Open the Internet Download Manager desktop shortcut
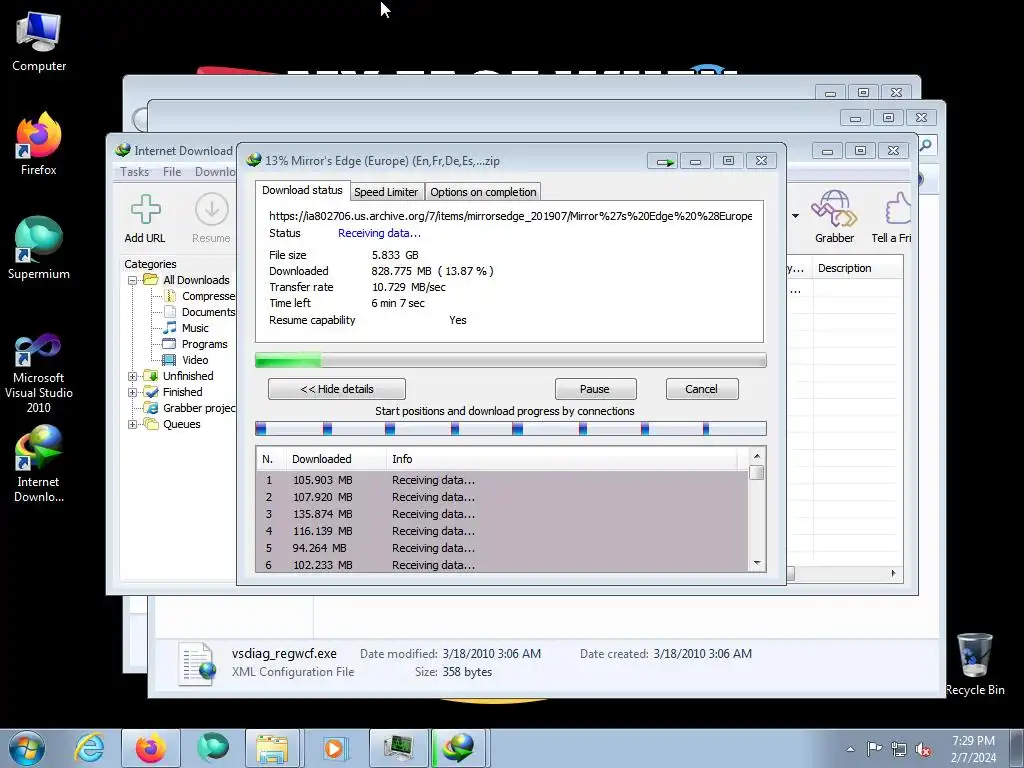Viewport: 1024px width, 768px height. pos(39,464)
